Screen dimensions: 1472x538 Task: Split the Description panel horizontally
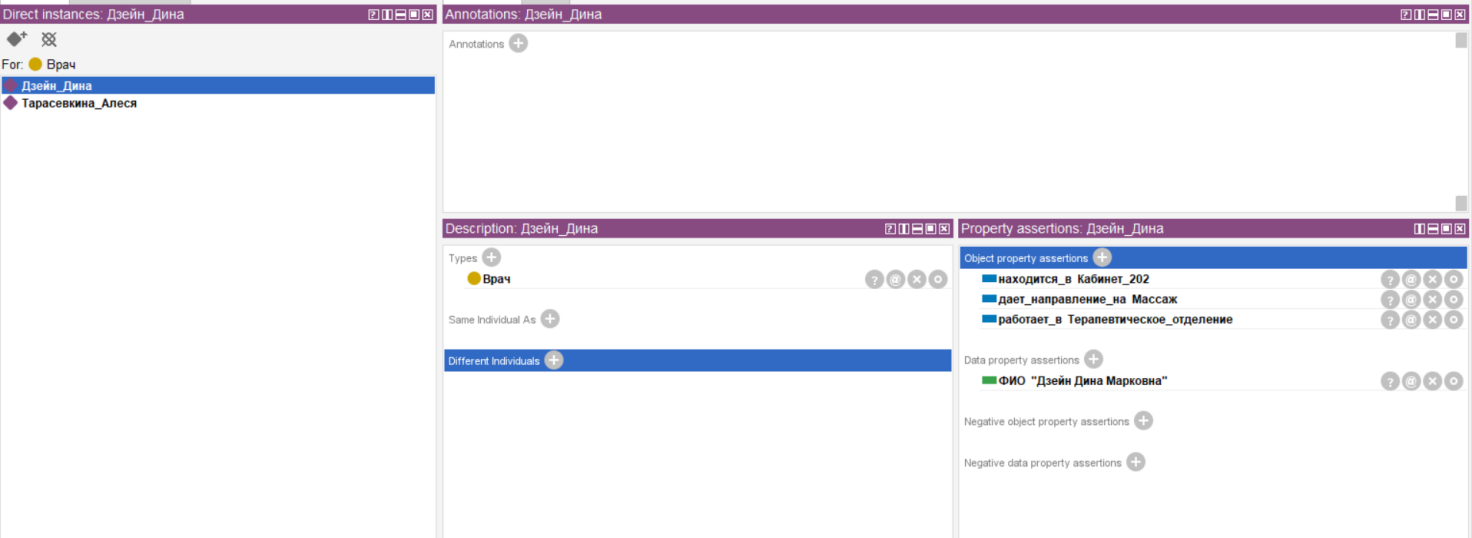(917, 229)
